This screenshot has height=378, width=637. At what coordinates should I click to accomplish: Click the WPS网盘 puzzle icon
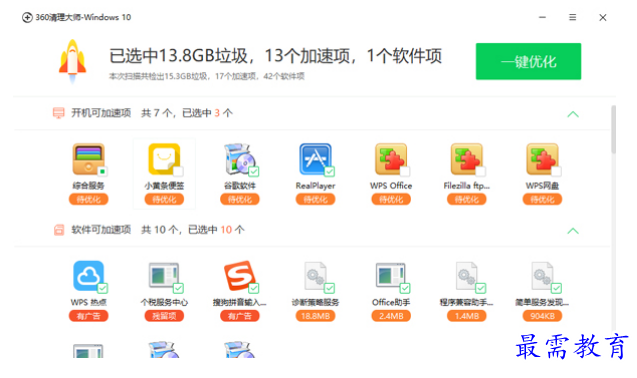542,159
